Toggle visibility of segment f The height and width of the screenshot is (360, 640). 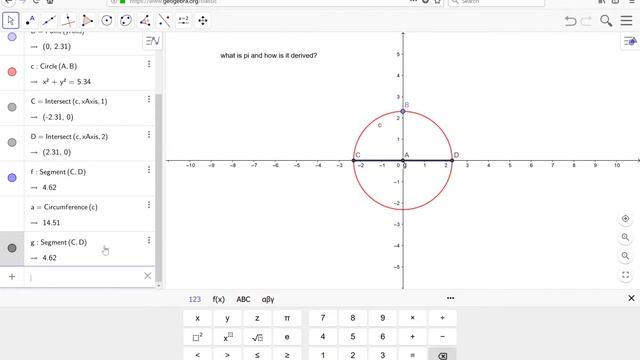coord(12,178)
